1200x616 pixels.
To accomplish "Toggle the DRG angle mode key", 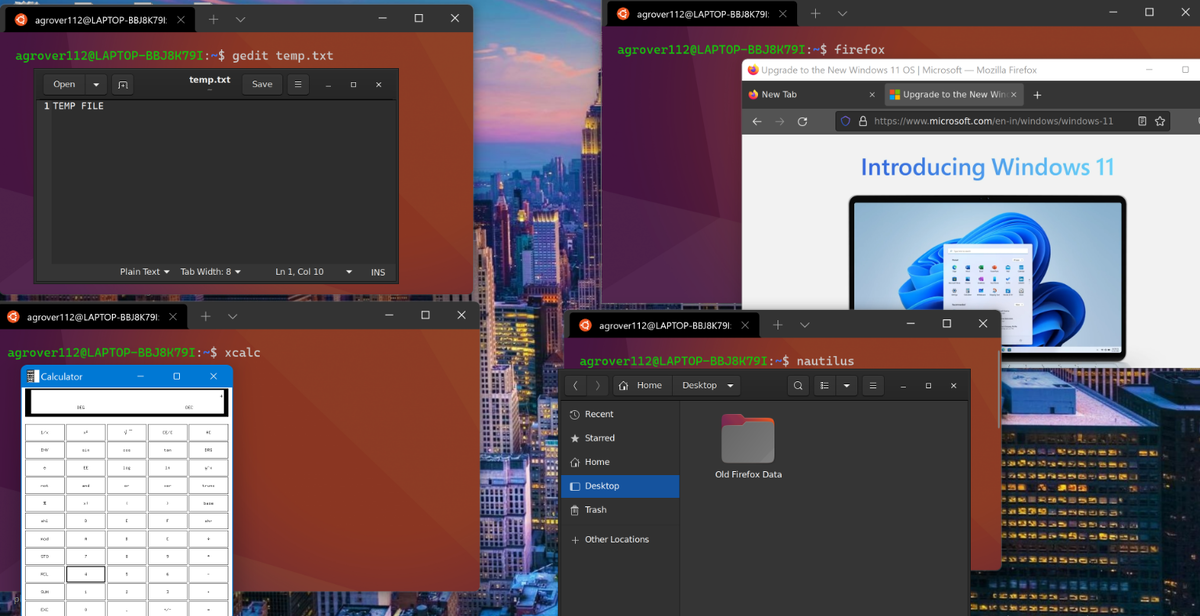I will 208,450.
